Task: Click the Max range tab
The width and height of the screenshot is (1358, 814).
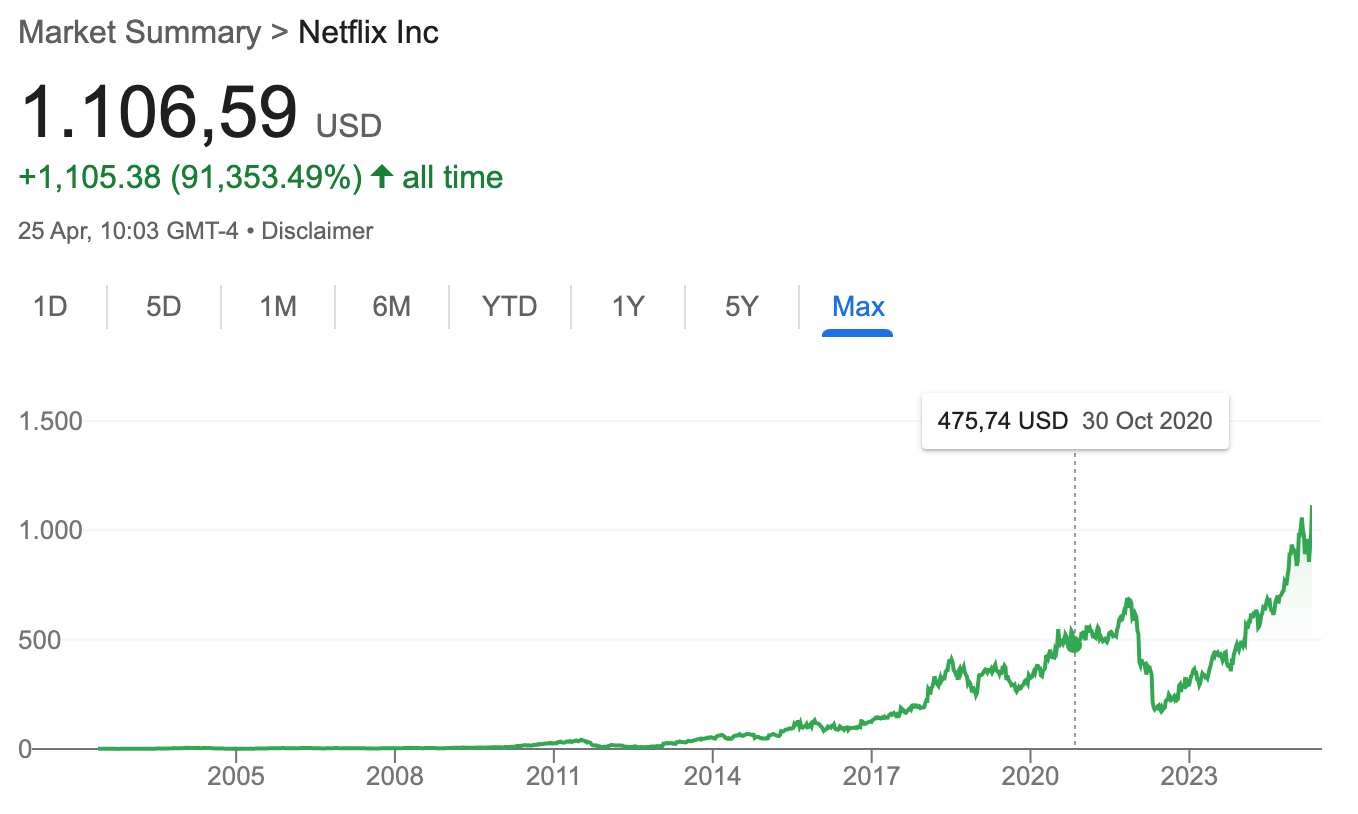Action: coord(858,306)
